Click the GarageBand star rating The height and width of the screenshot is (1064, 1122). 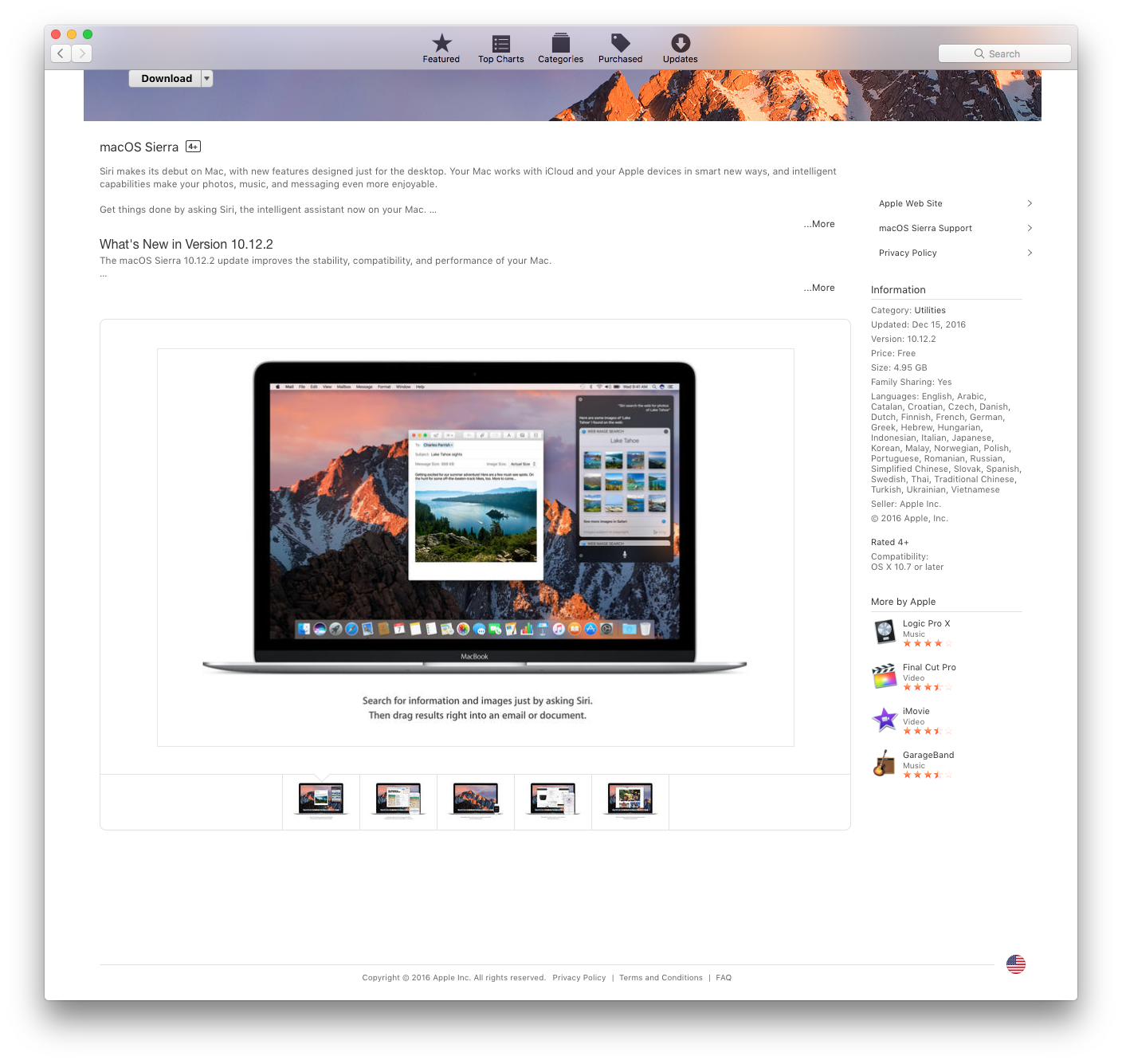tap(928, 775)
